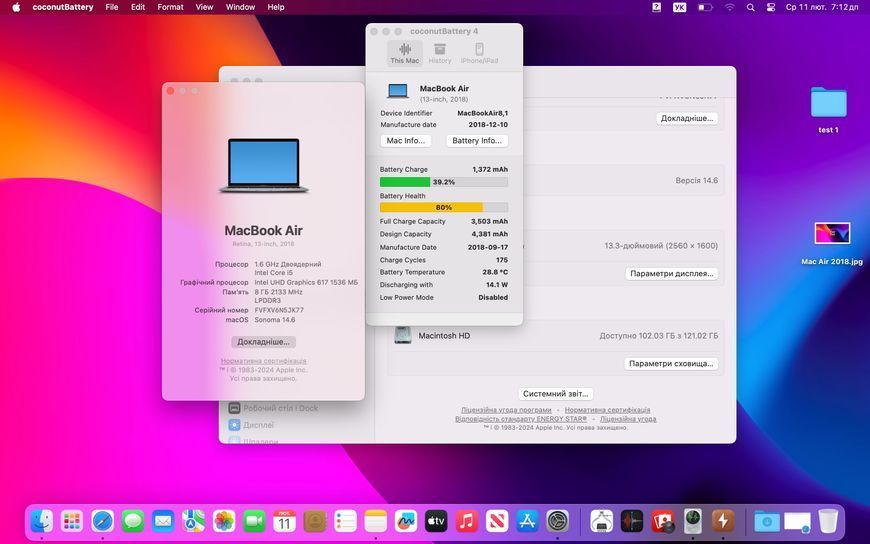
Task: Open Відповідність стандарту ENERGY STAR link
Action: pyautogui.click(x=521, y=419)
